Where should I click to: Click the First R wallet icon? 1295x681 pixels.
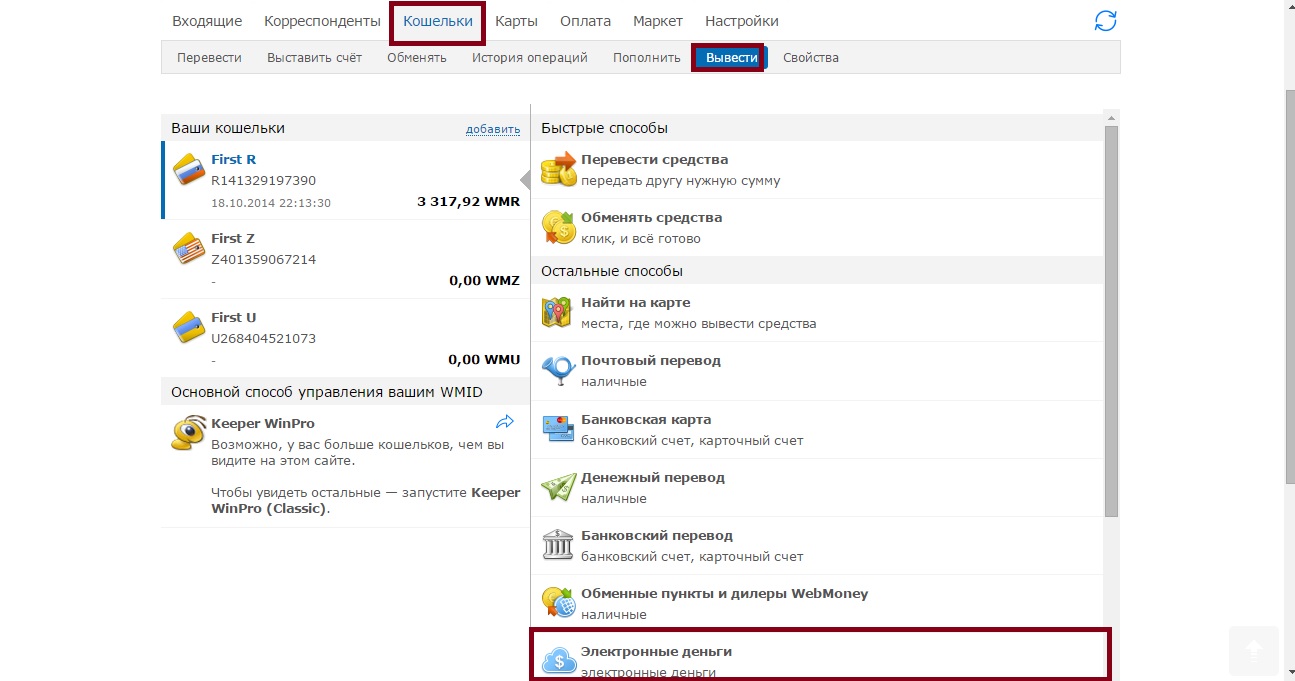click(x=189, y=170)
